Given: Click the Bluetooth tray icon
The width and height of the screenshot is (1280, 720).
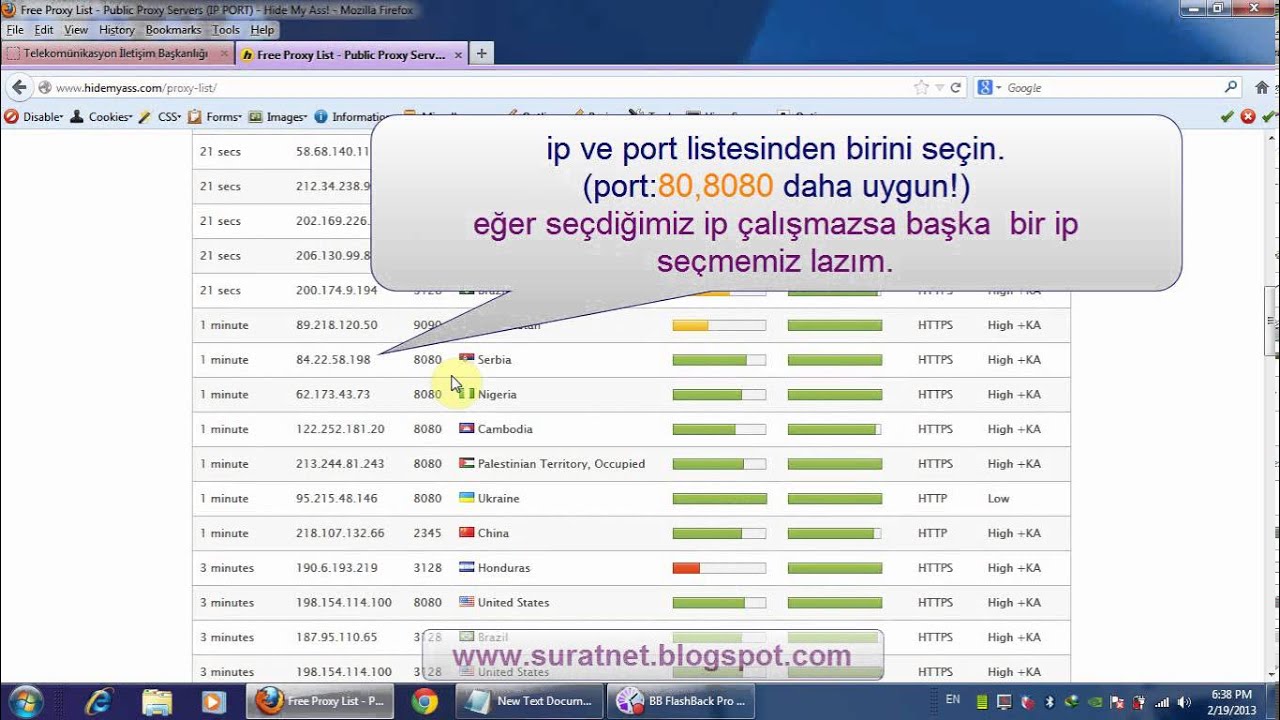Looking at the screenshot, I should [1050, 702].
